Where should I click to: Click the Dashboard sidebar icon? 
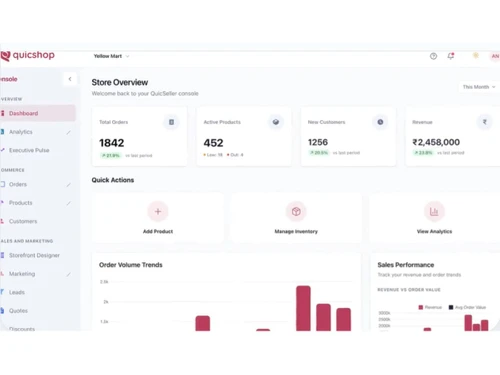click(3, 113)
